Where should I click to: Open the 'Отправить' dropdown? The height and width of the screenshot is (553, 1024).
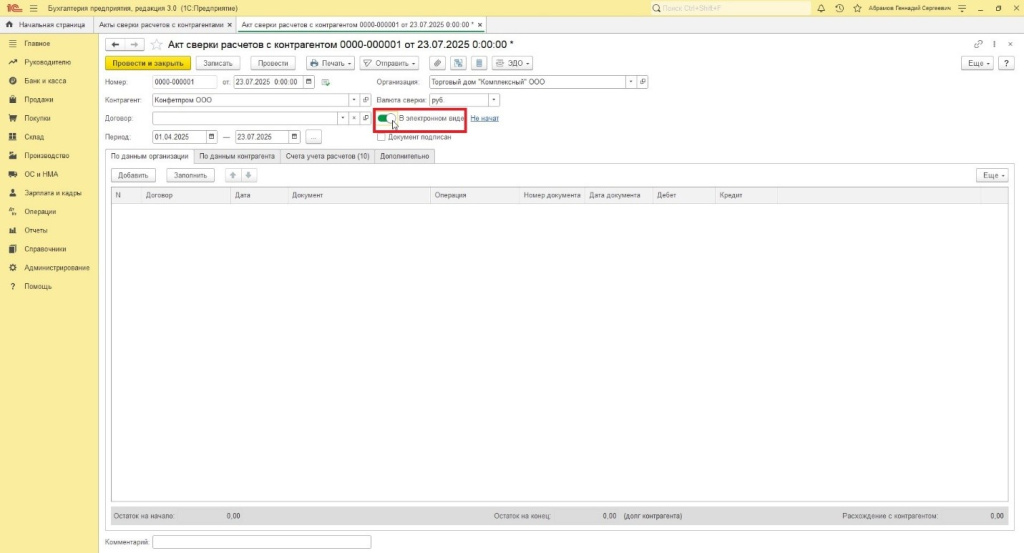[389, 63]
